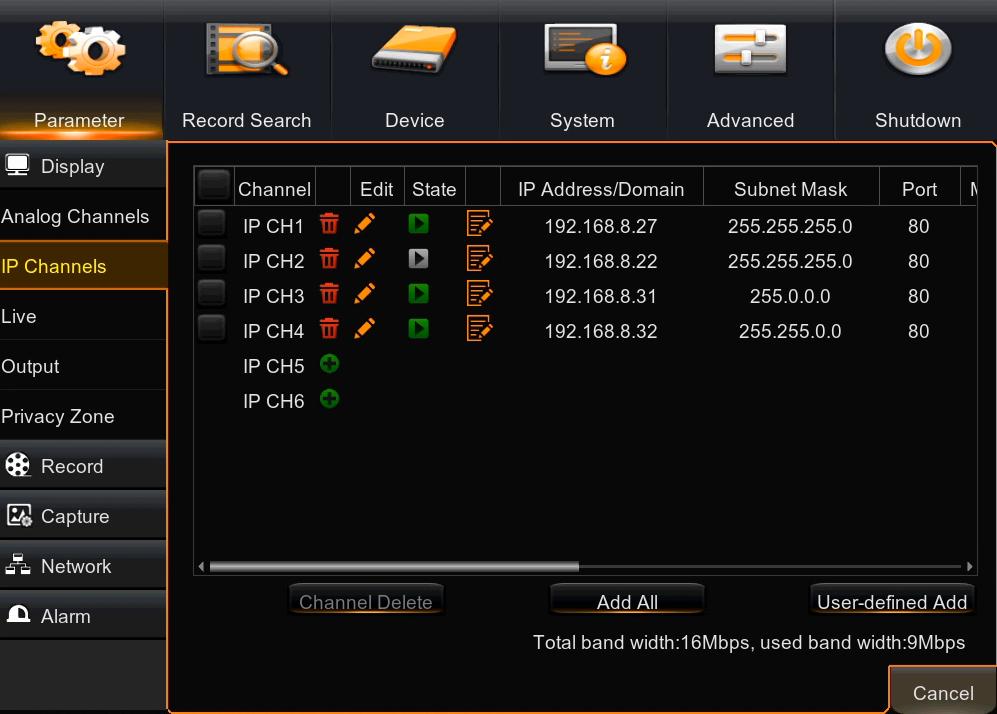The width and height of the screenshot is (997, 714).
Task: Select the address 192.168.8.27
Action: coord(601,226)
